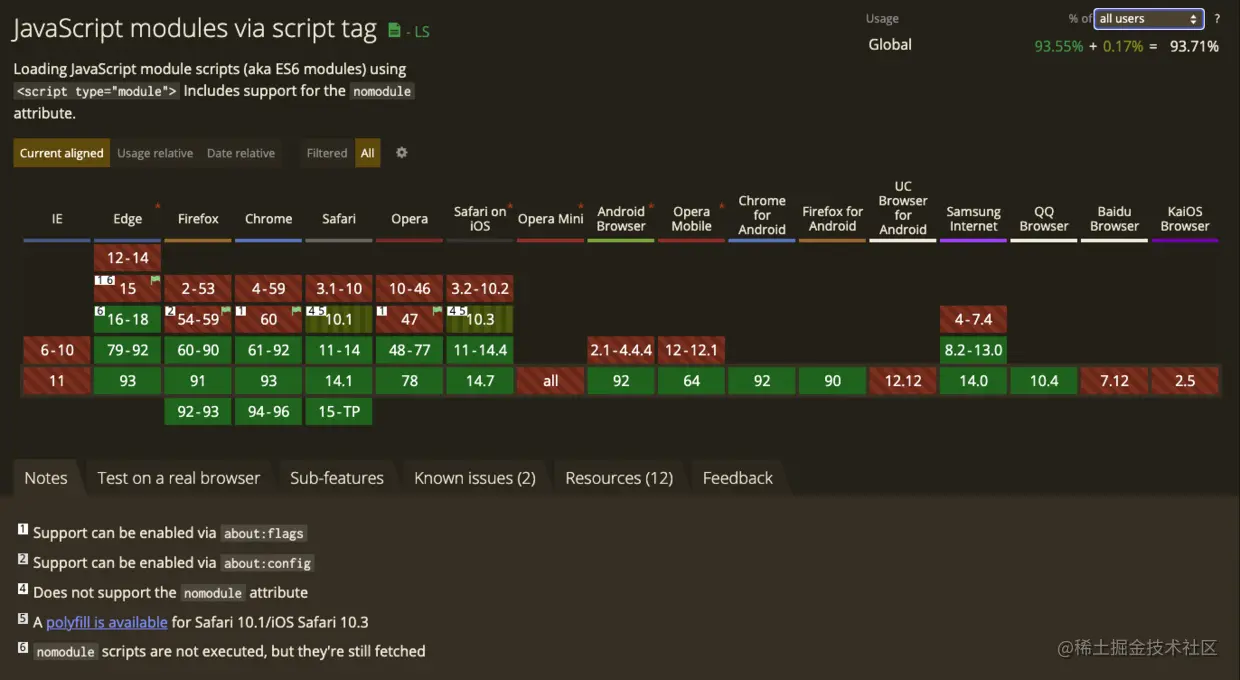Click the QQ Browser column header
Image resolution: width=1240 pixels, height=680 pixels.
[x=1044, y=219]
